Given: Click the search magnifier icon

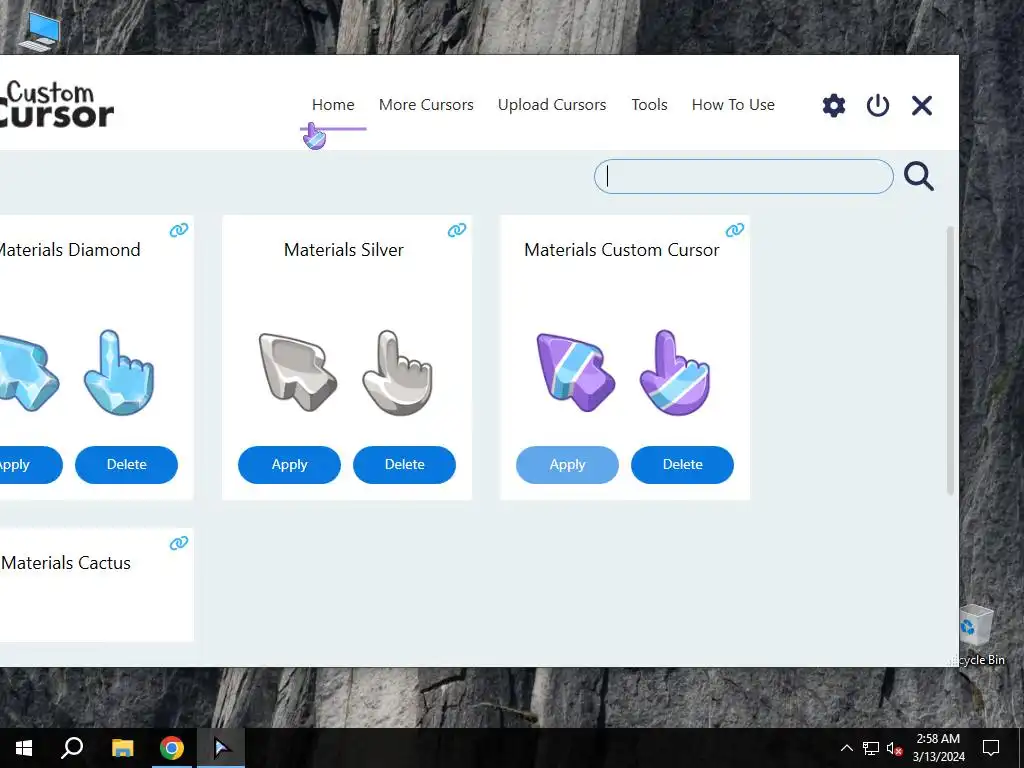Looking at the screenshot, I should 919,176.
